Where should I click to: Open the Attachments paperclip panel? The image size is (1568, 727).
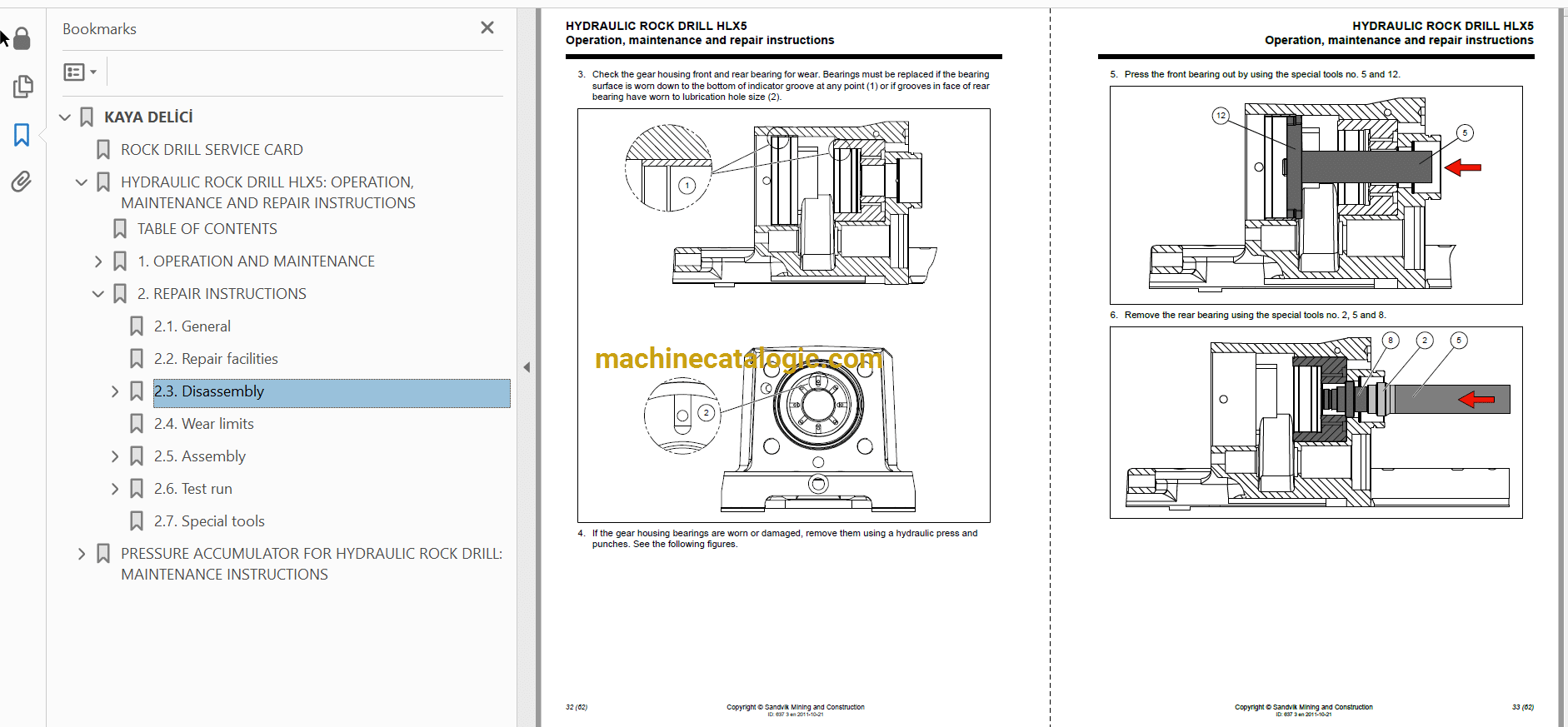(x=22, y=182)
